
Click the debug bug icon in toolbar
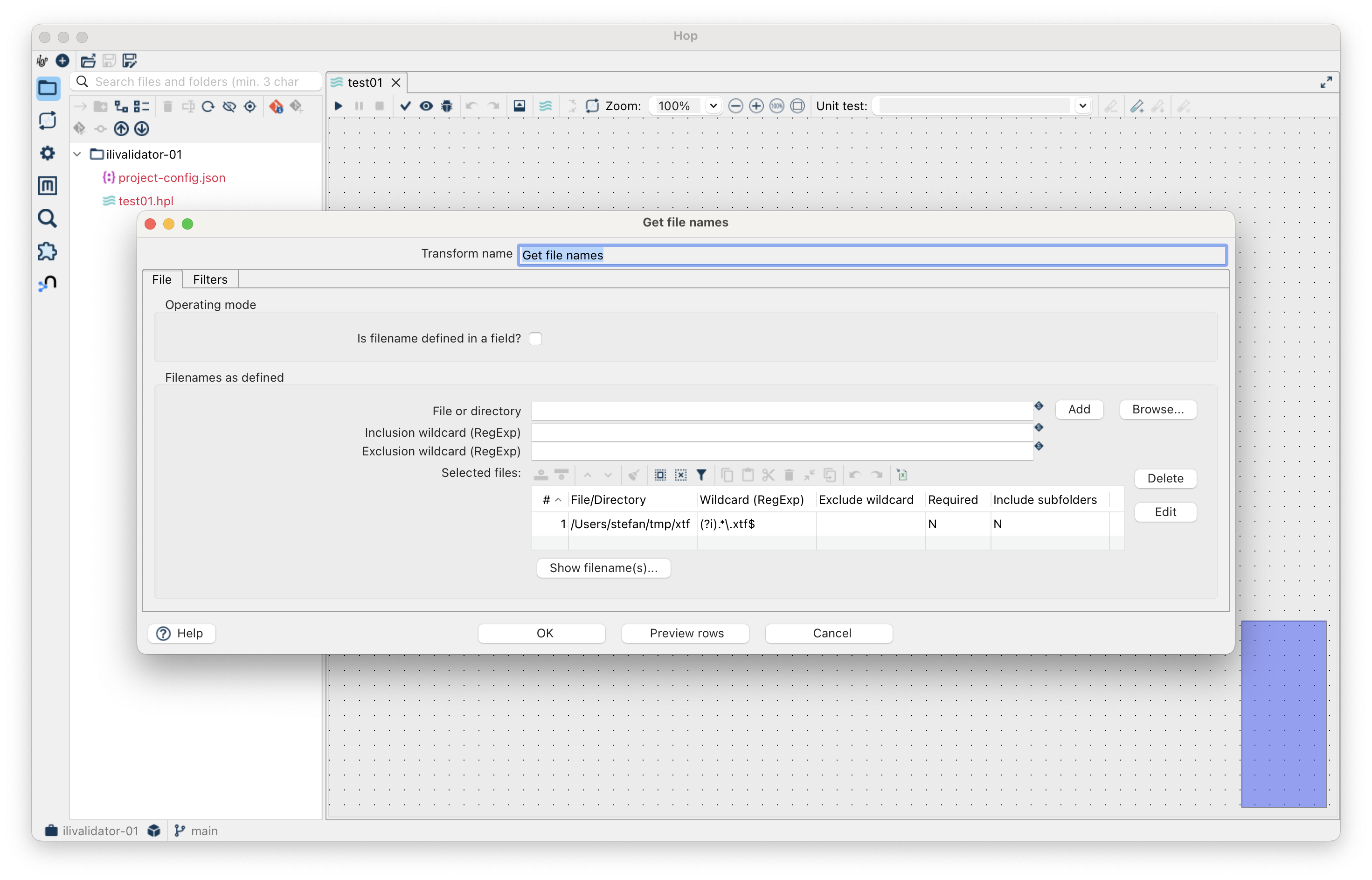[x=447, y=106]
